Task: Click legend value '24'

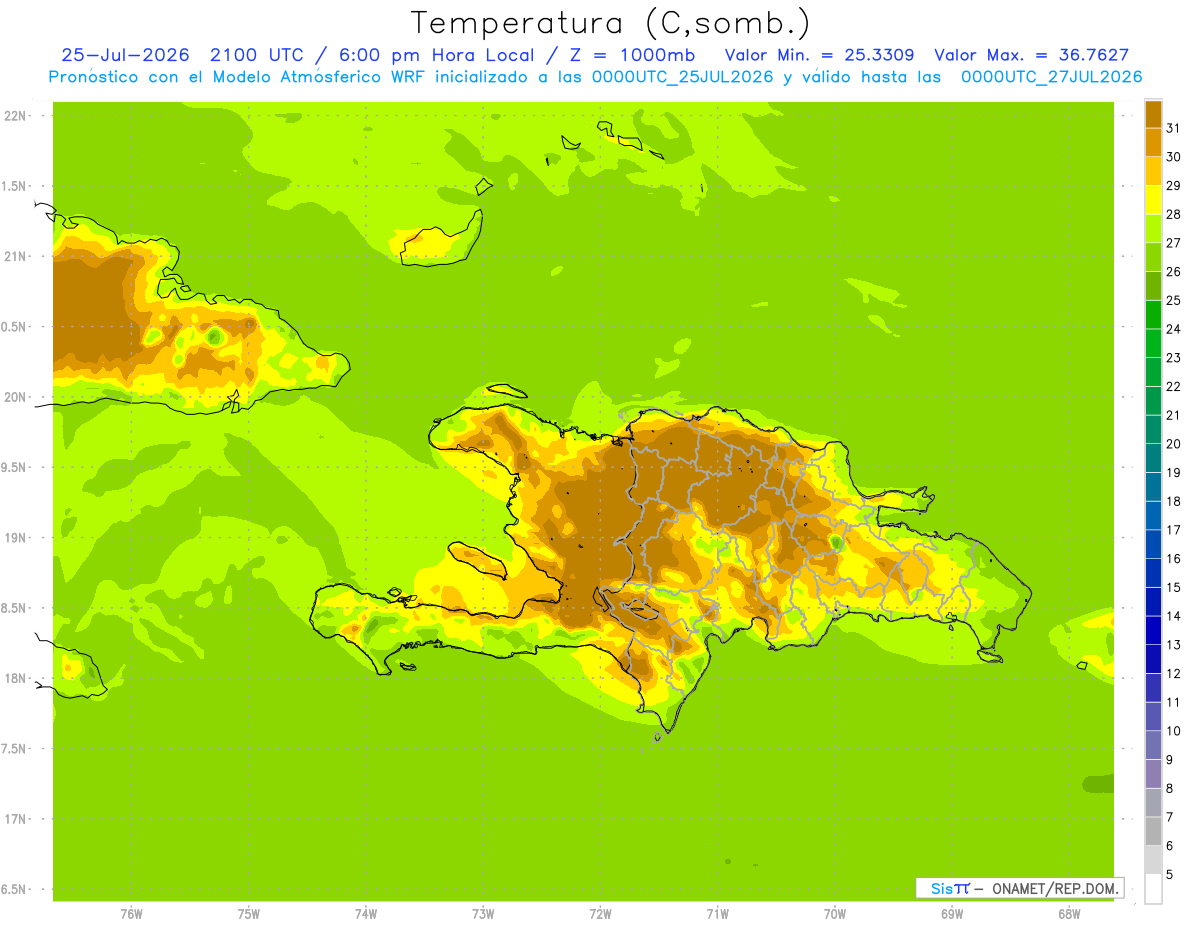Action: (x=1174, y=329)
